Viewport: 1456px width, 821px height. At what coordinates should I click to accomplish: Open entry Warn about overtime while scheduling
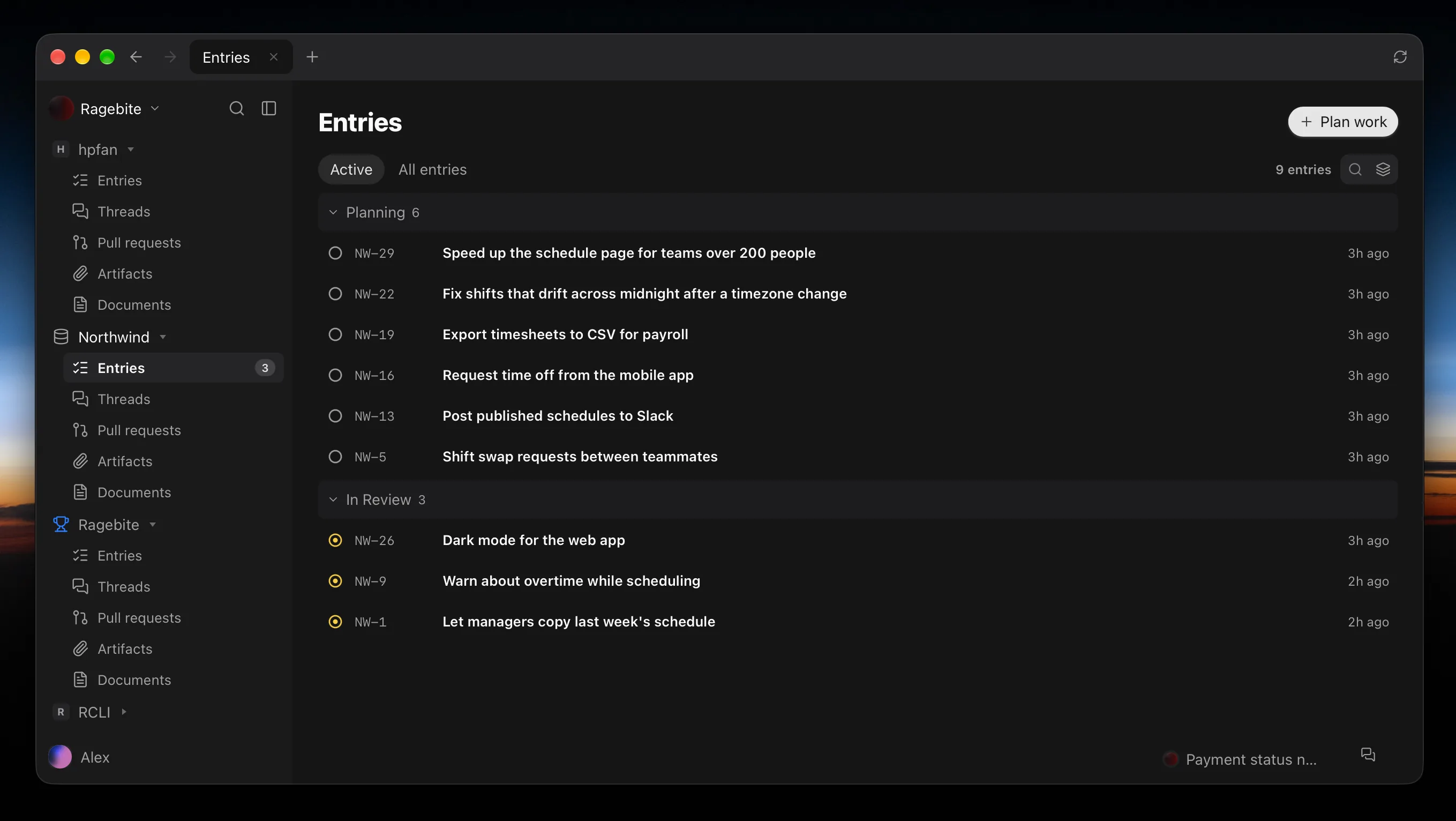[858, 581]
